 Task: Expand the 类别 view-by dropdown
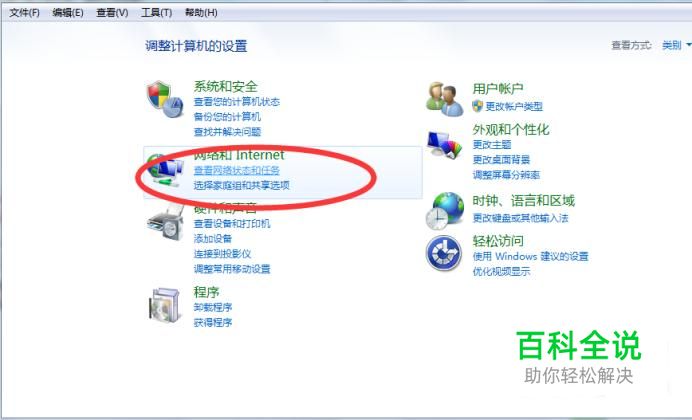coord(677,45)
